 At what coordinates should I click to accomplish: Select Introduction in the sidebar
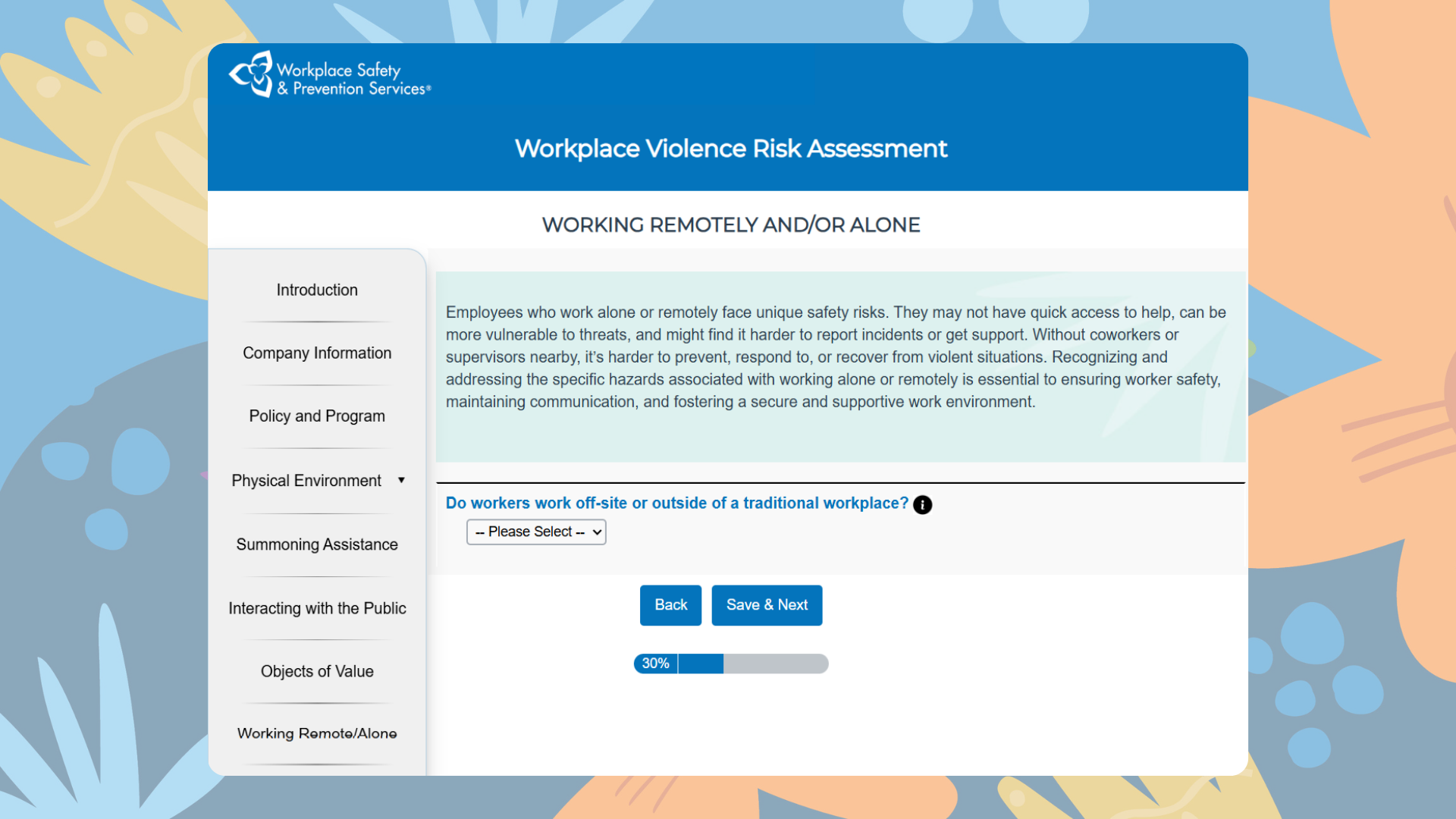coord(317,290)
